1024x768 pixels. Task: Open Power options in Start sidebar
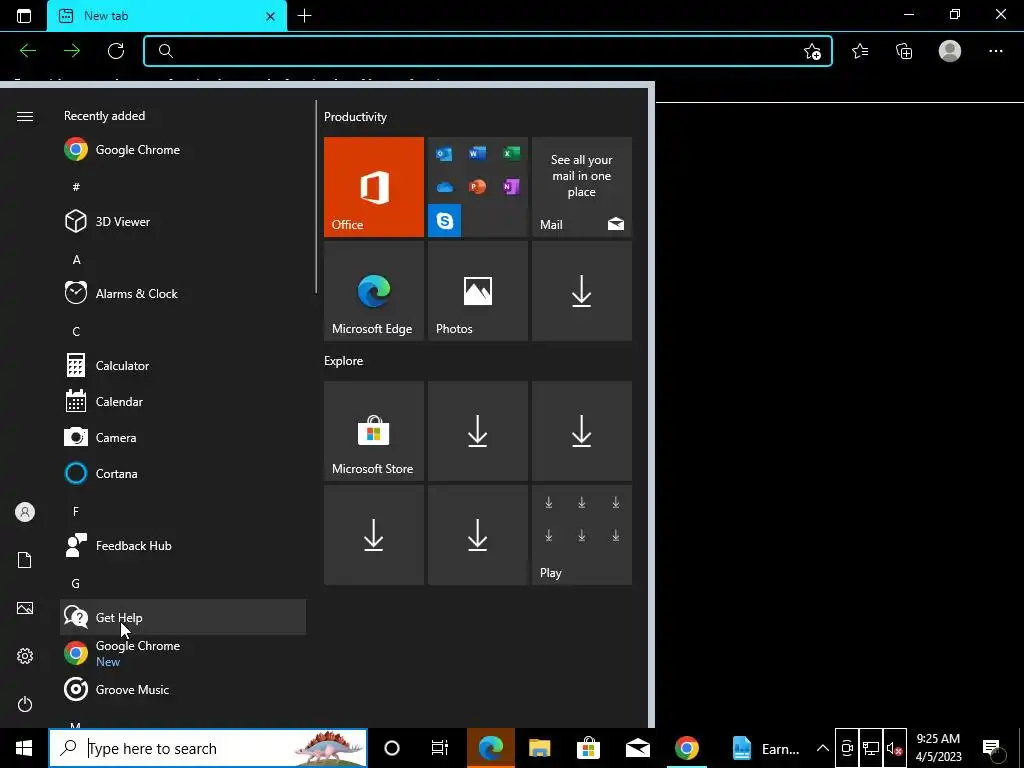click(x=25, y=704)
